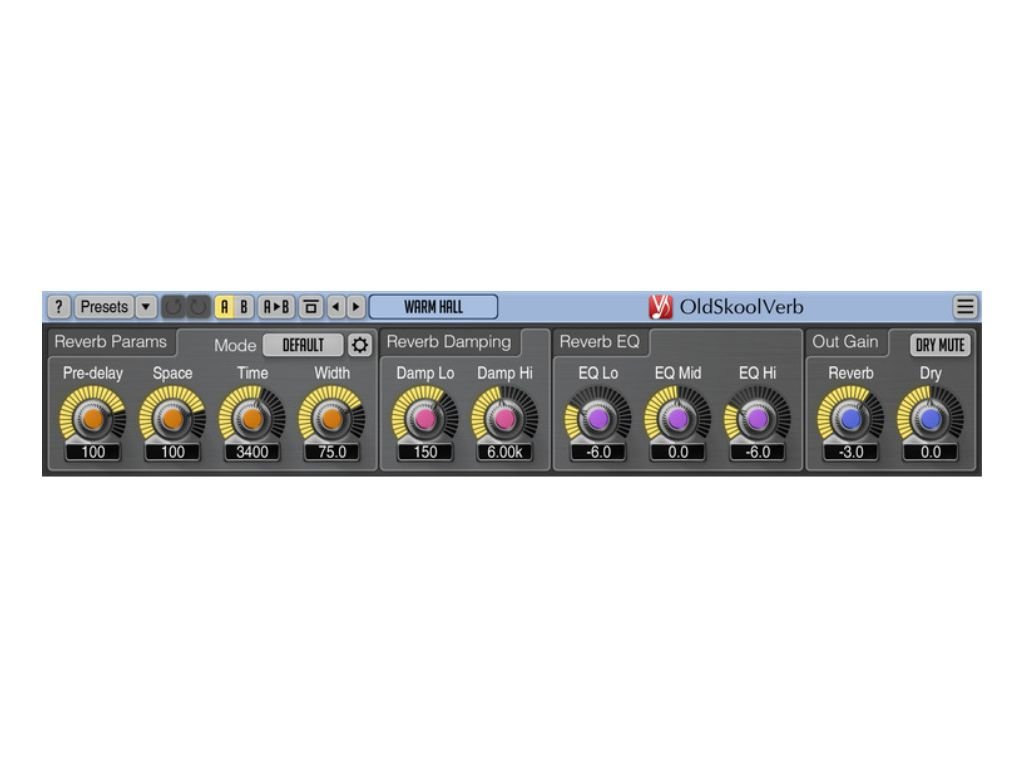Click the redo arrow icon
The image size is (1024, 767).
(198, 306)
